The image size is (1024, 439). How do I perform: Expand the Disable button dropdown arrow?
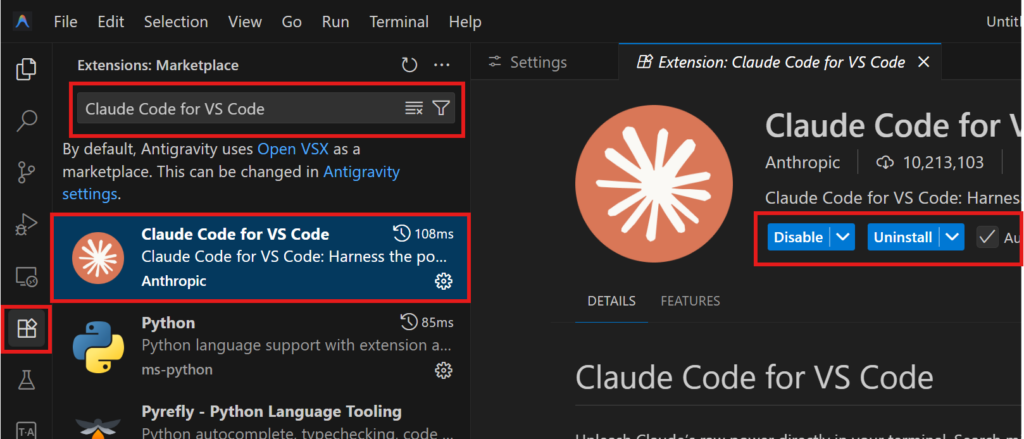(842, 237)
